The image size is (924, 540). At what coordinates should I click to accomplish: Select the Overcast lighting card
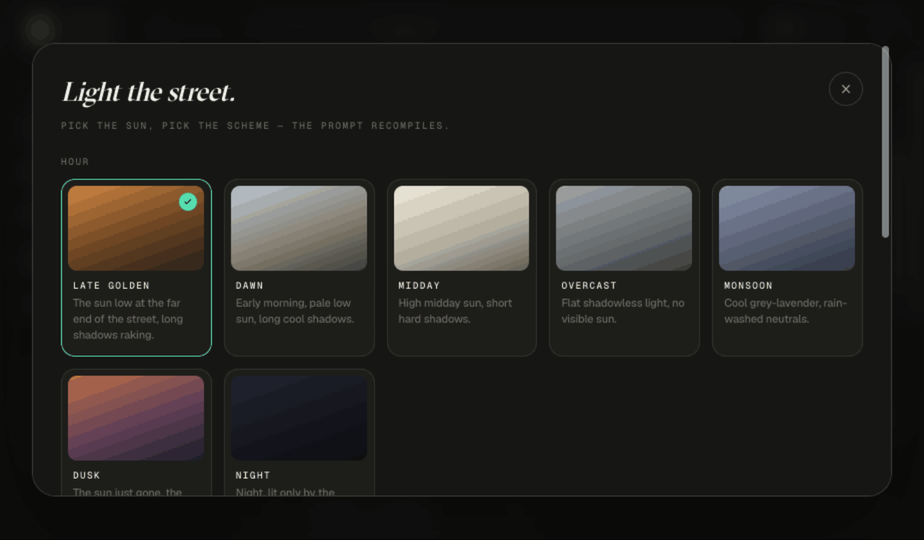pos(625,268)
